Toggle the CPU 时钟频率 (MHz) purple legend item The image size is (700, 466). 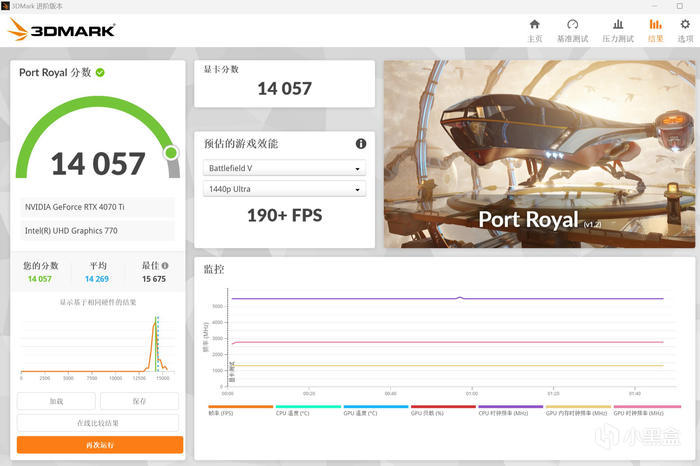[511, 410]
